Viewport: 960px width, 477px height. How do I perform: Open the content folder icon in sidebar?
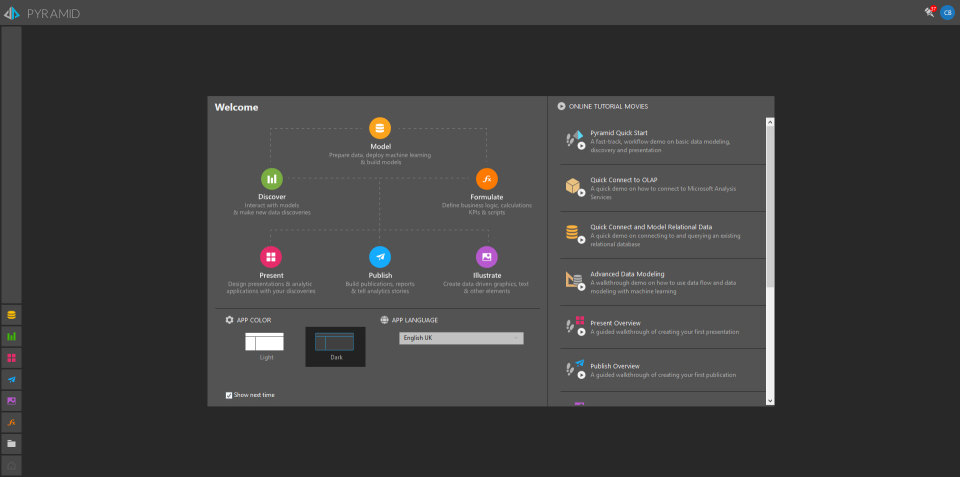tap(11, 443)
